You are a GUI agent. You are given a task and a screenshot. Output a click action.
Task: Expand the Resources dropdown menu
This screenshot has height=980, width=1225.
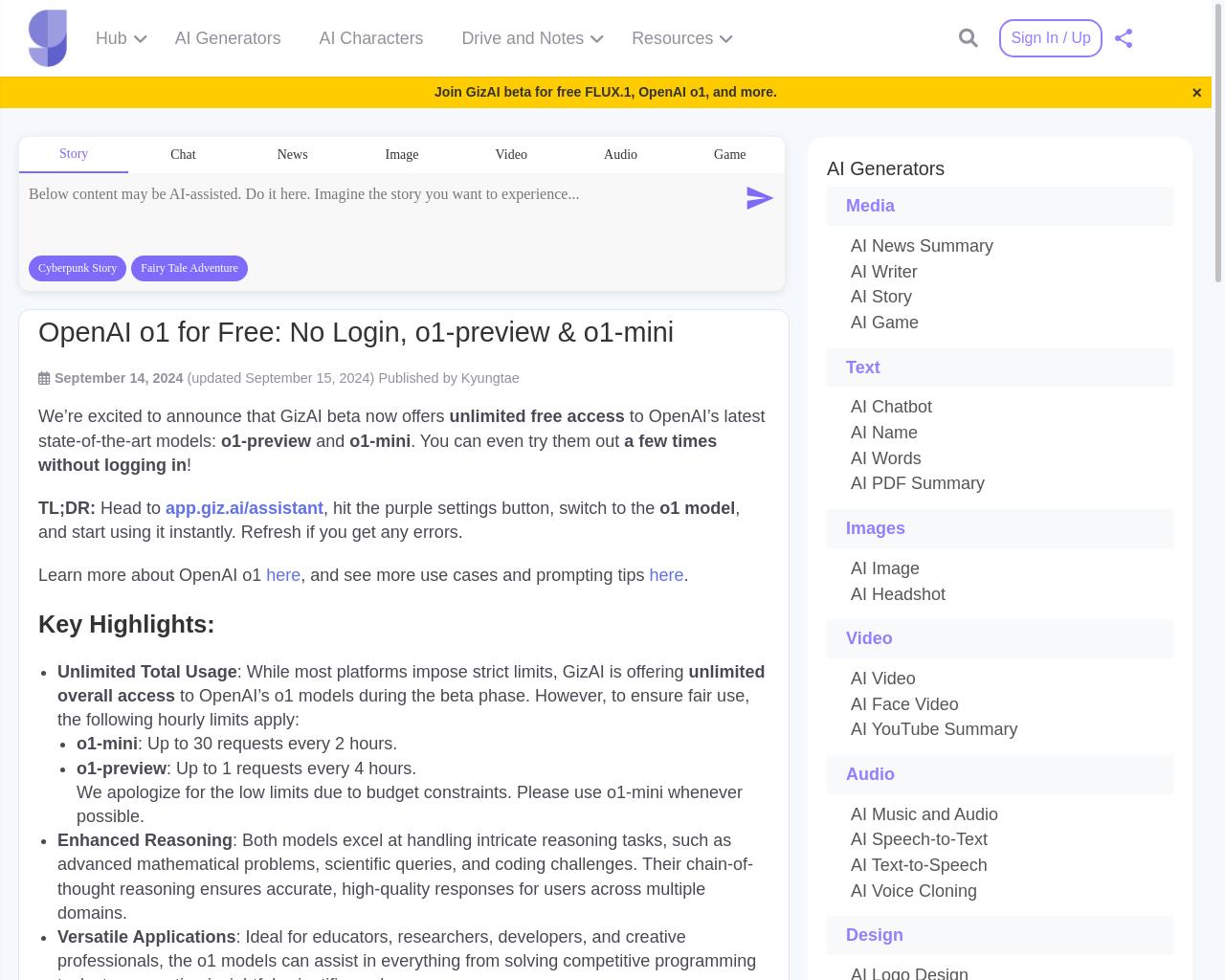click(x=682, y=38)
